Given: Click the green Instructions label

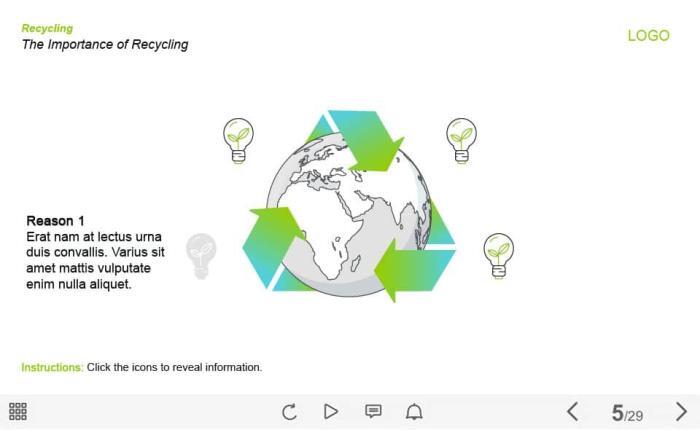Looking at the screenshot, I should coord(52,367).
